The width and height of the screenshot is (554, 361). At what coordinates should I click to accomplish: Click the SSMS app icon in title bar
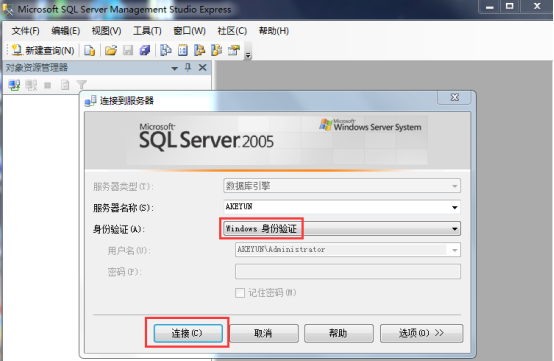[x=8, y=10]
